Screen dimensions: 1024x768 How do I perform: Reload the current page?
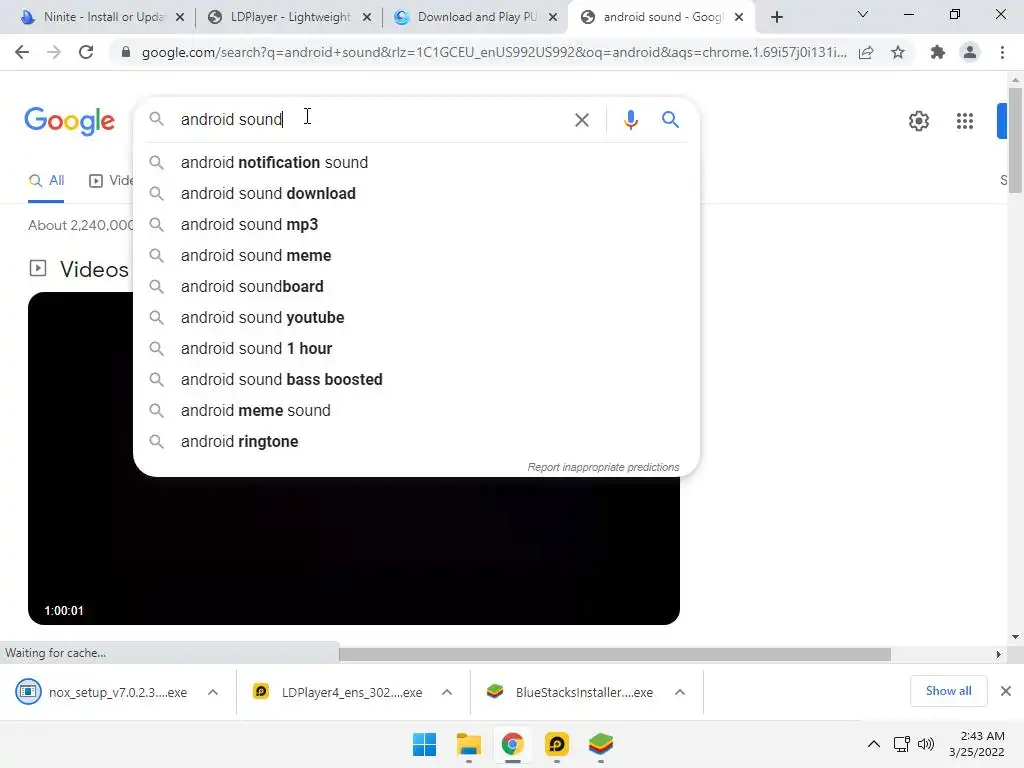[x=86, y=52]
